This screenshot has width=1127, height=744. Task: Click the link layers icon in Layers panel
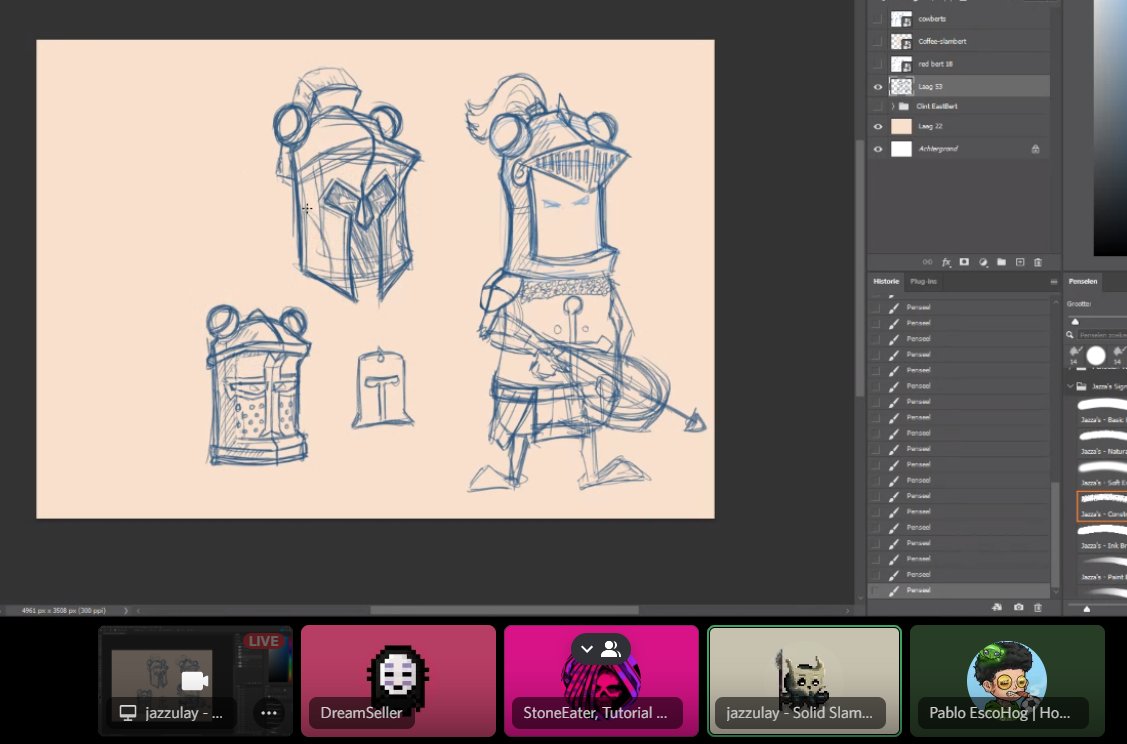tap(927, 262)
